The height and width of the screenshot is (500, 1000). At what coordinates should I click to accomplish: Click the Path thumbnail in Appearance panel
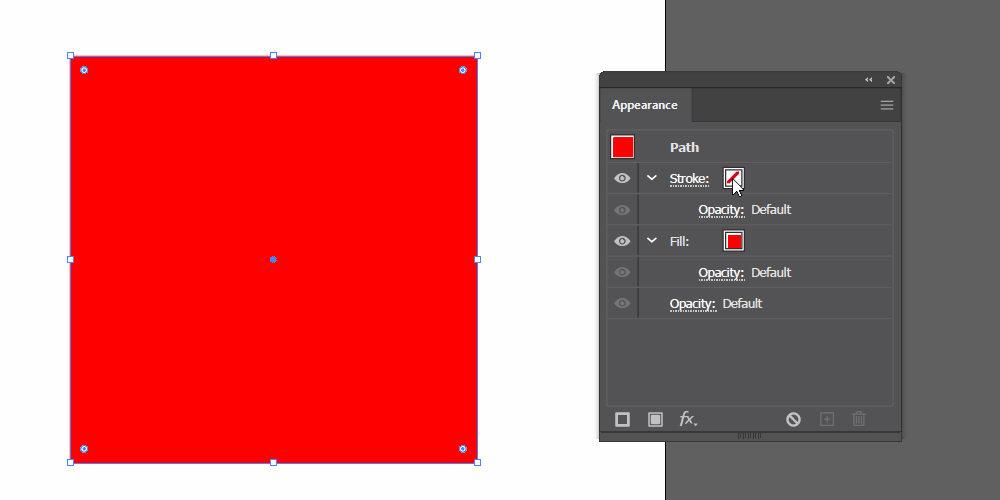[x=623, y=147]
